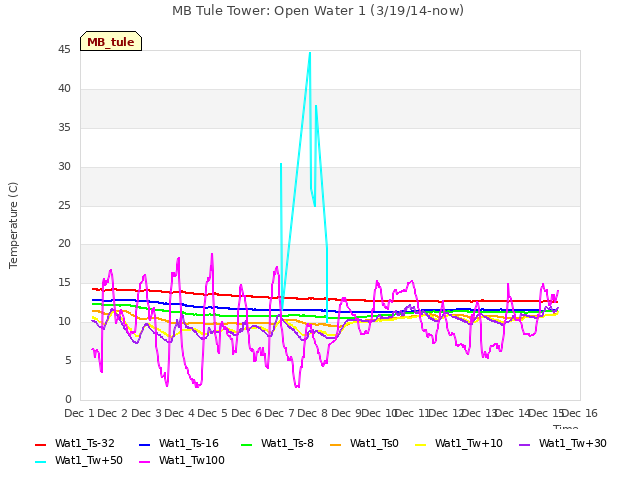Click the 0 y-axis tick label

coord(68,399)
